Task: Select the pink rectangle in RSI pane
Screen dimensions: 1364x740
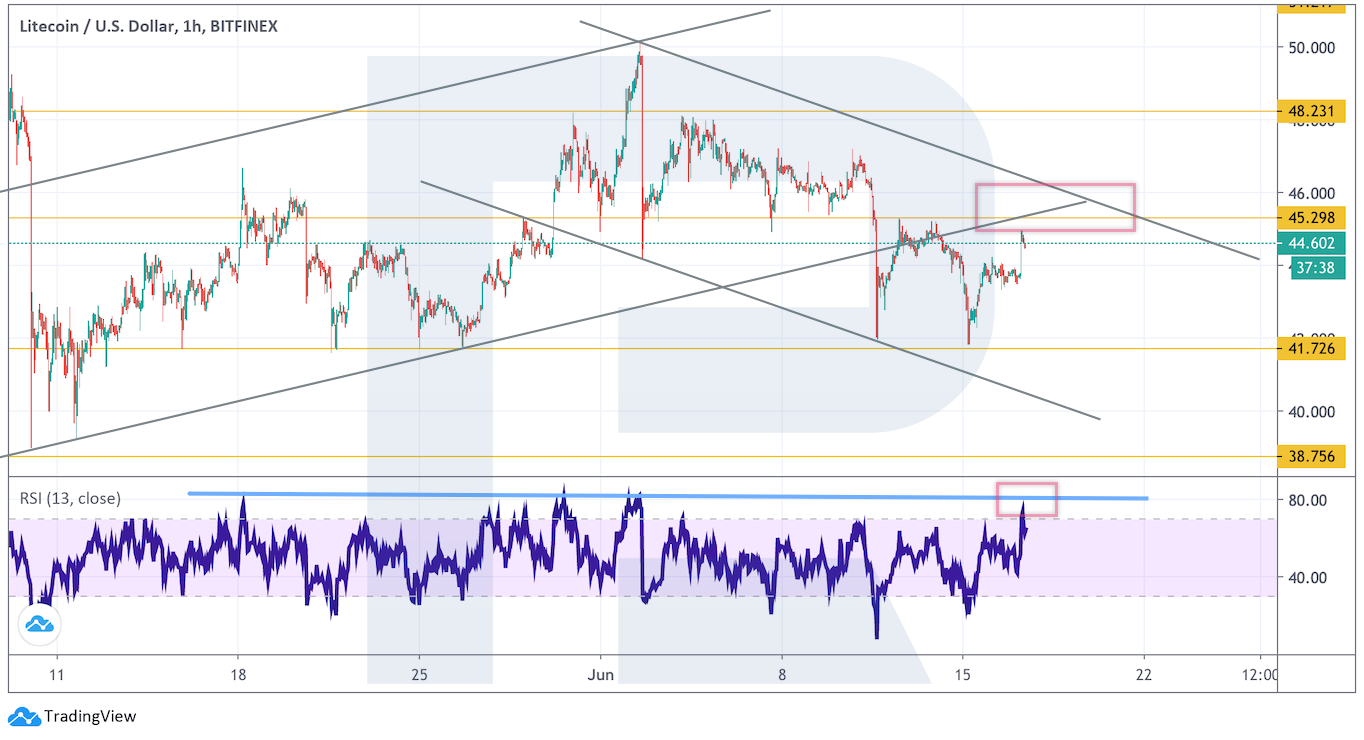Action: [x=1026, y=499]
